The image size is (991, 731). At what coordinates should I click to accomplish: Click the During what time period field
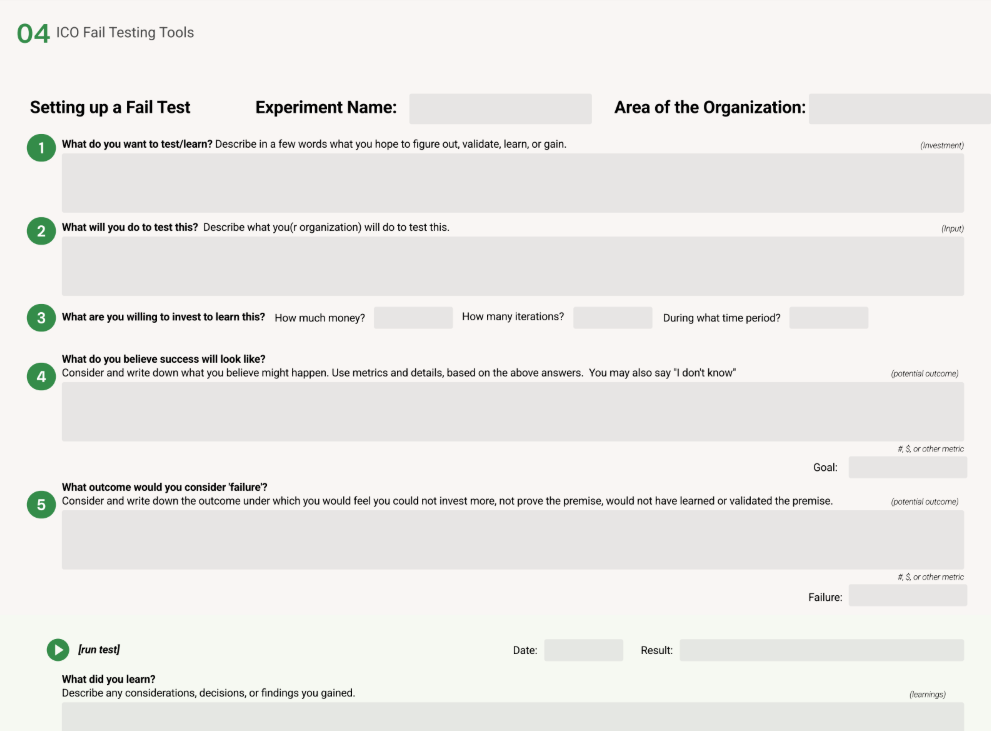click(x=828, y=318)
